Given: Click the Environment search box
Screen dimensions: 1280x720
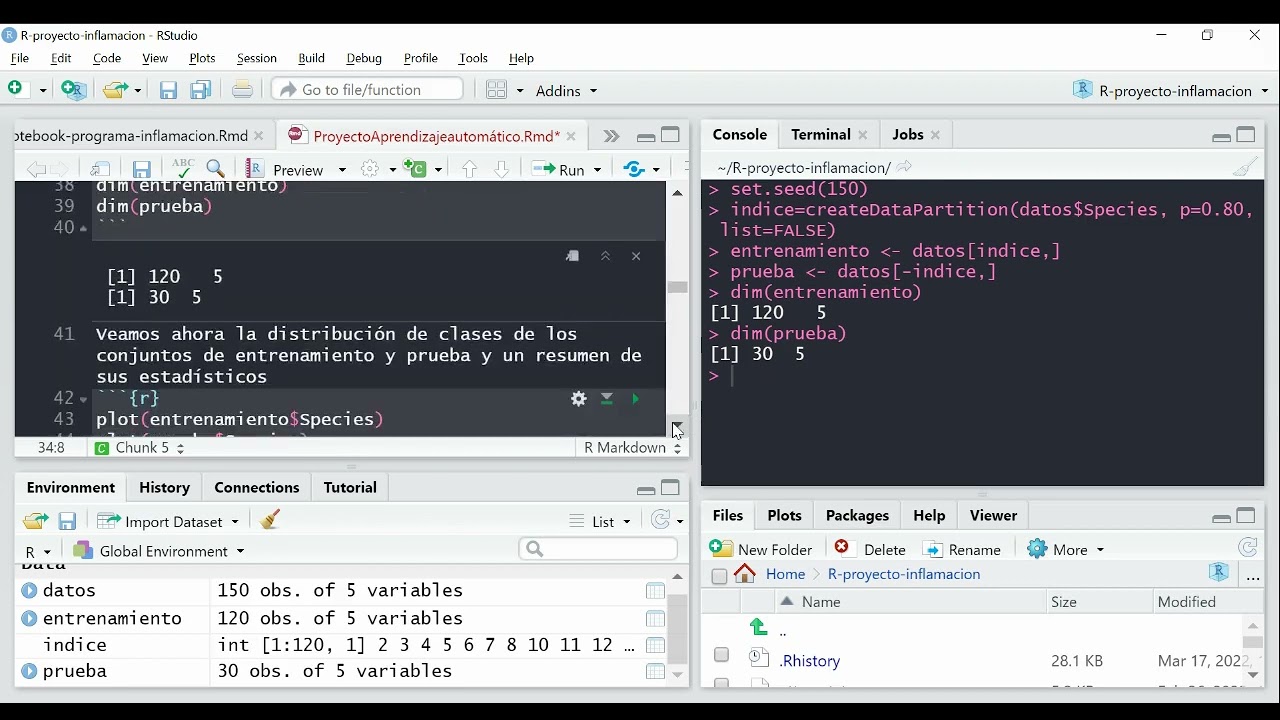Looking at the screenshot, I should point(598,549).
